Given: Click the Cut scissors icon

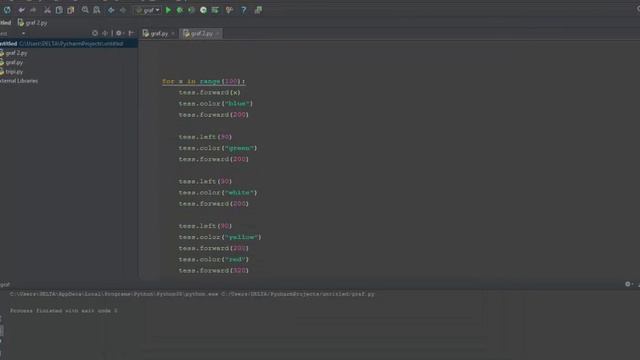Looking at the screenshot, I should point(47,10).
